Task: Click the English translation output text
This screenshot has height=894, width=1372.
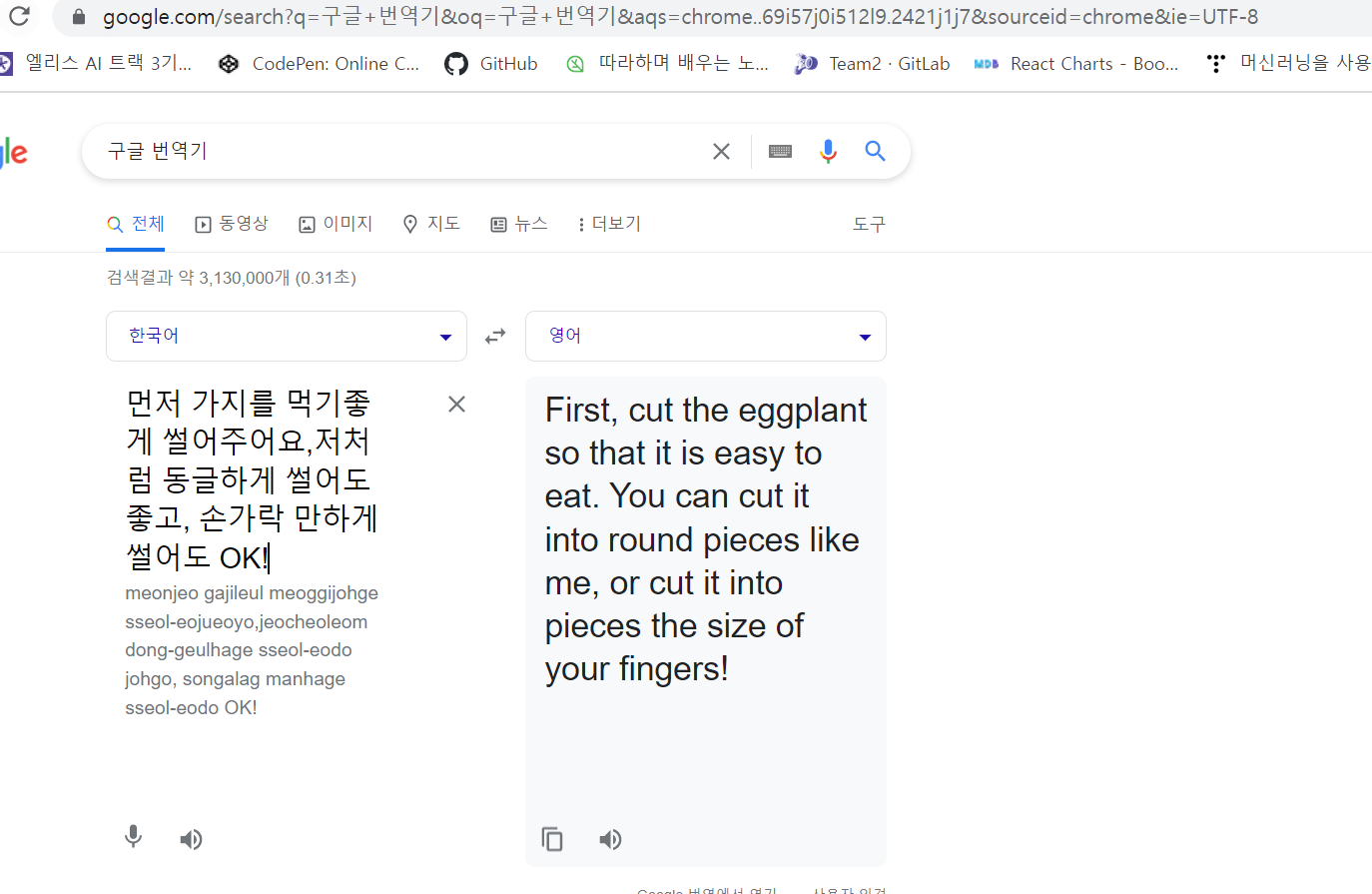Action: (705, 539)
